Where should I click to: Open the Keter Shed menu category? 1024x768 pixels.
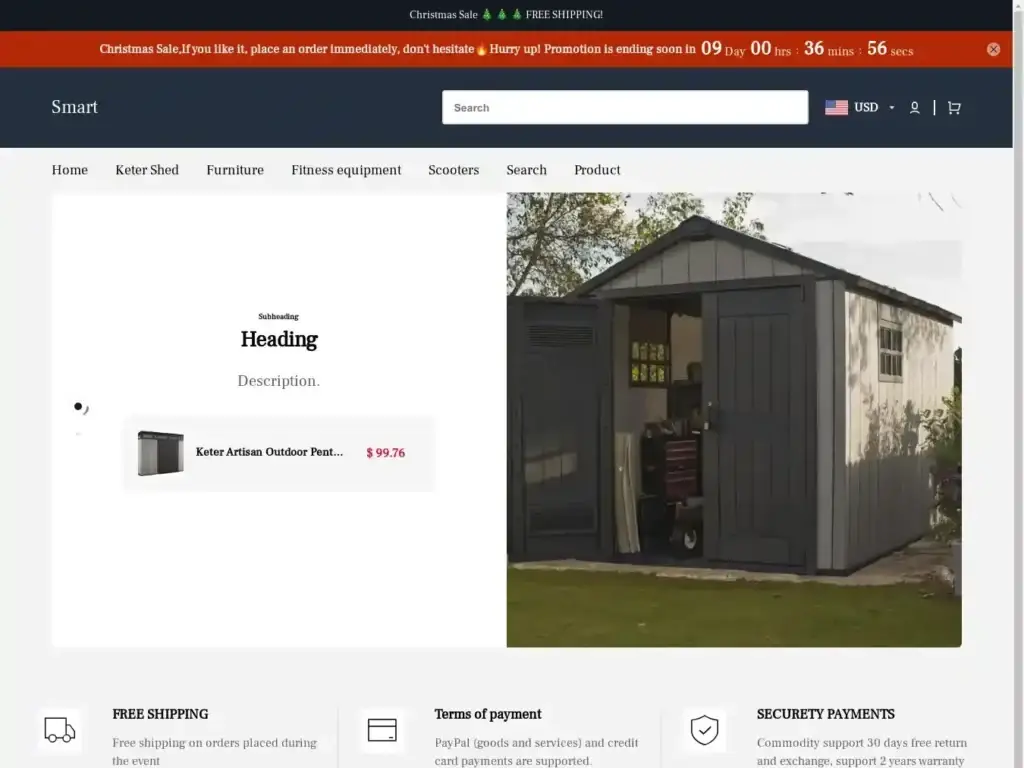[147, 170]
